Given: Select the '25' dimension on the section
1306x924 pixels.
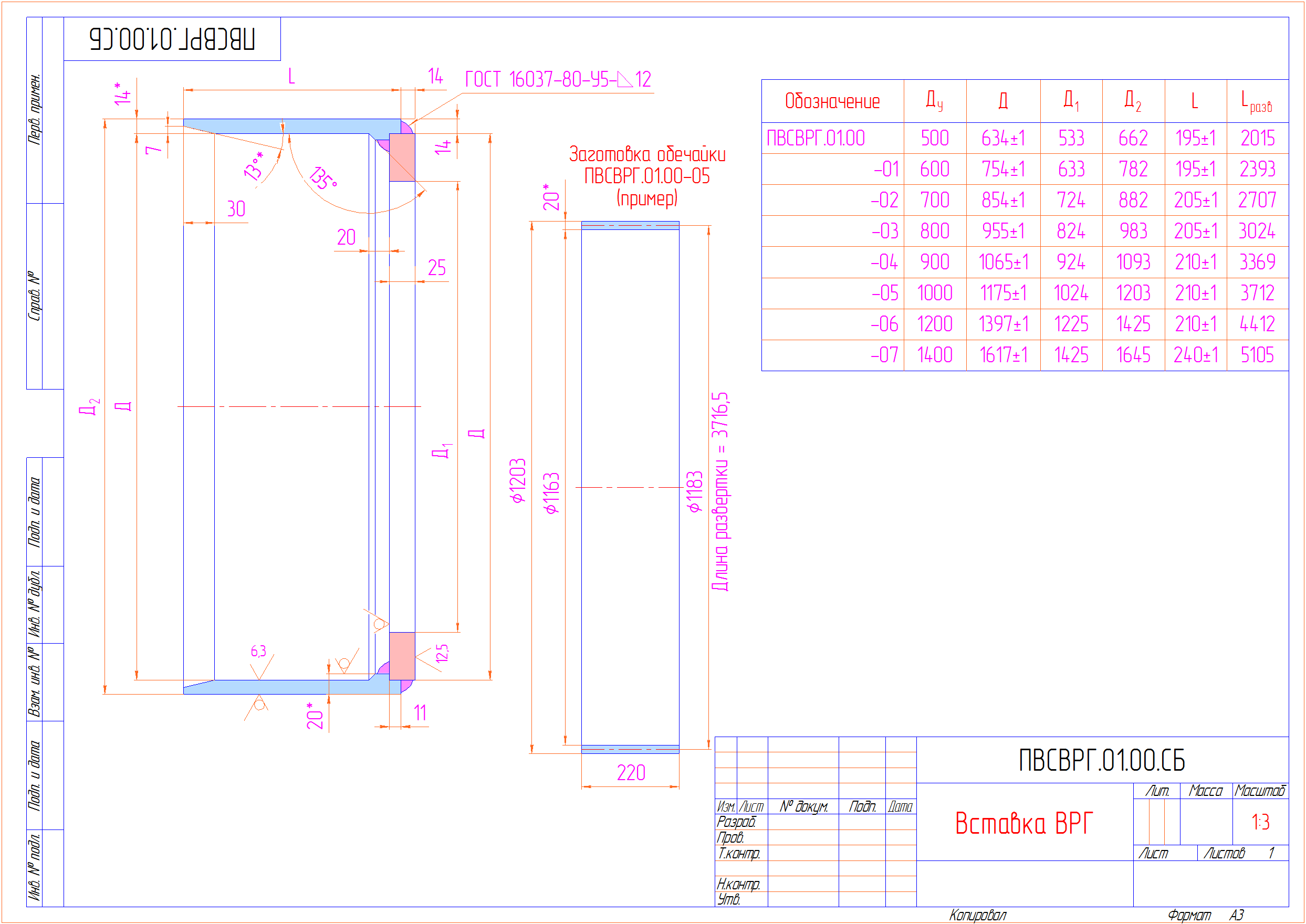Looking at the screenshot, I should point(437,268).
